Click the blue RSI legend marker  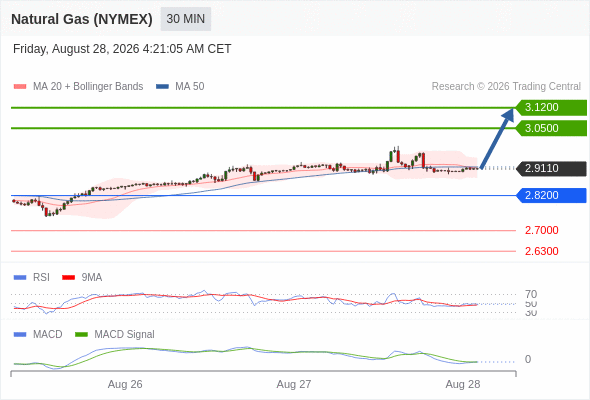coord(20,278)
